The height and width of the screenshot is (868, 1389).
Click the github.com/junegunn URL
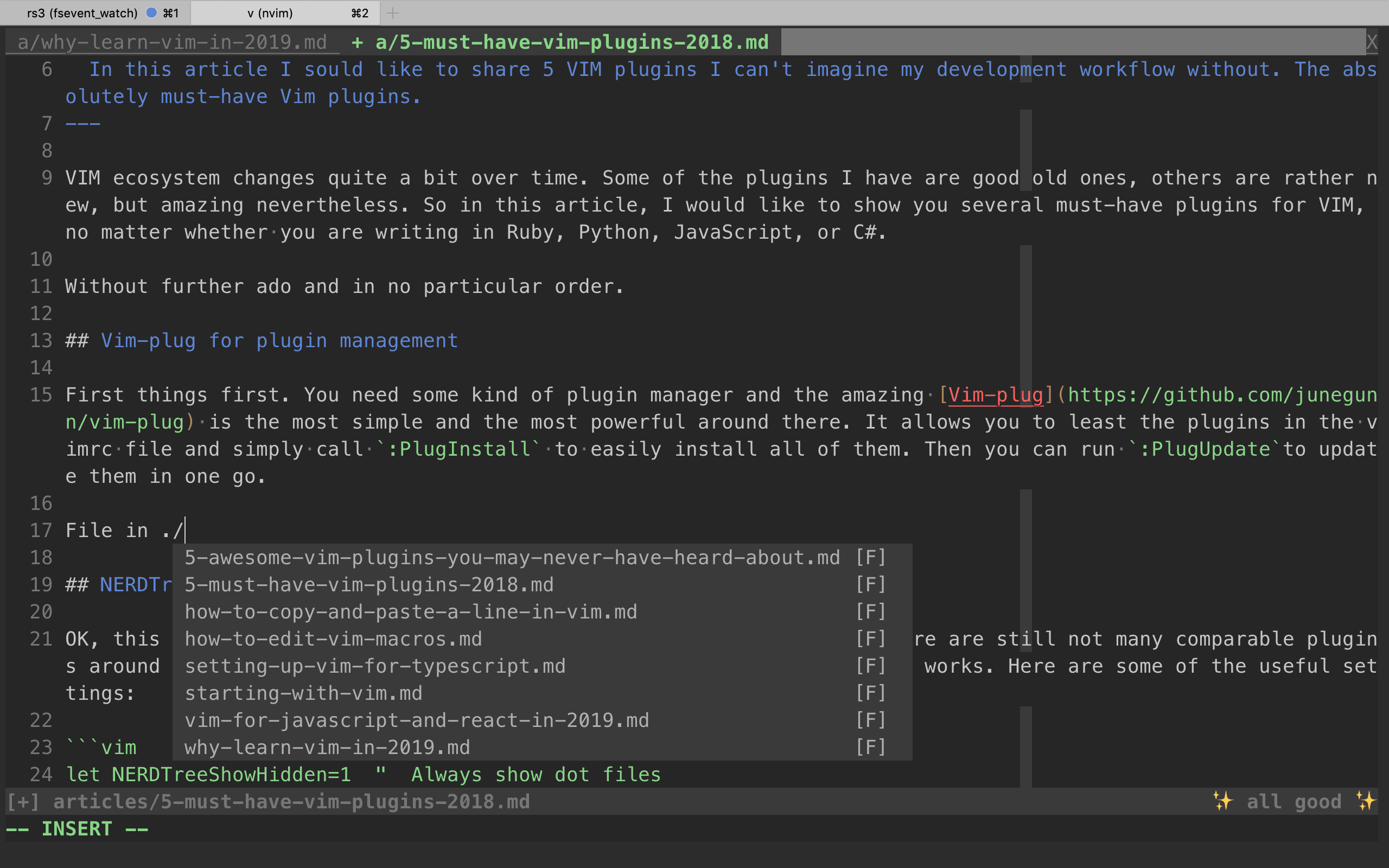pos(1222,395)
